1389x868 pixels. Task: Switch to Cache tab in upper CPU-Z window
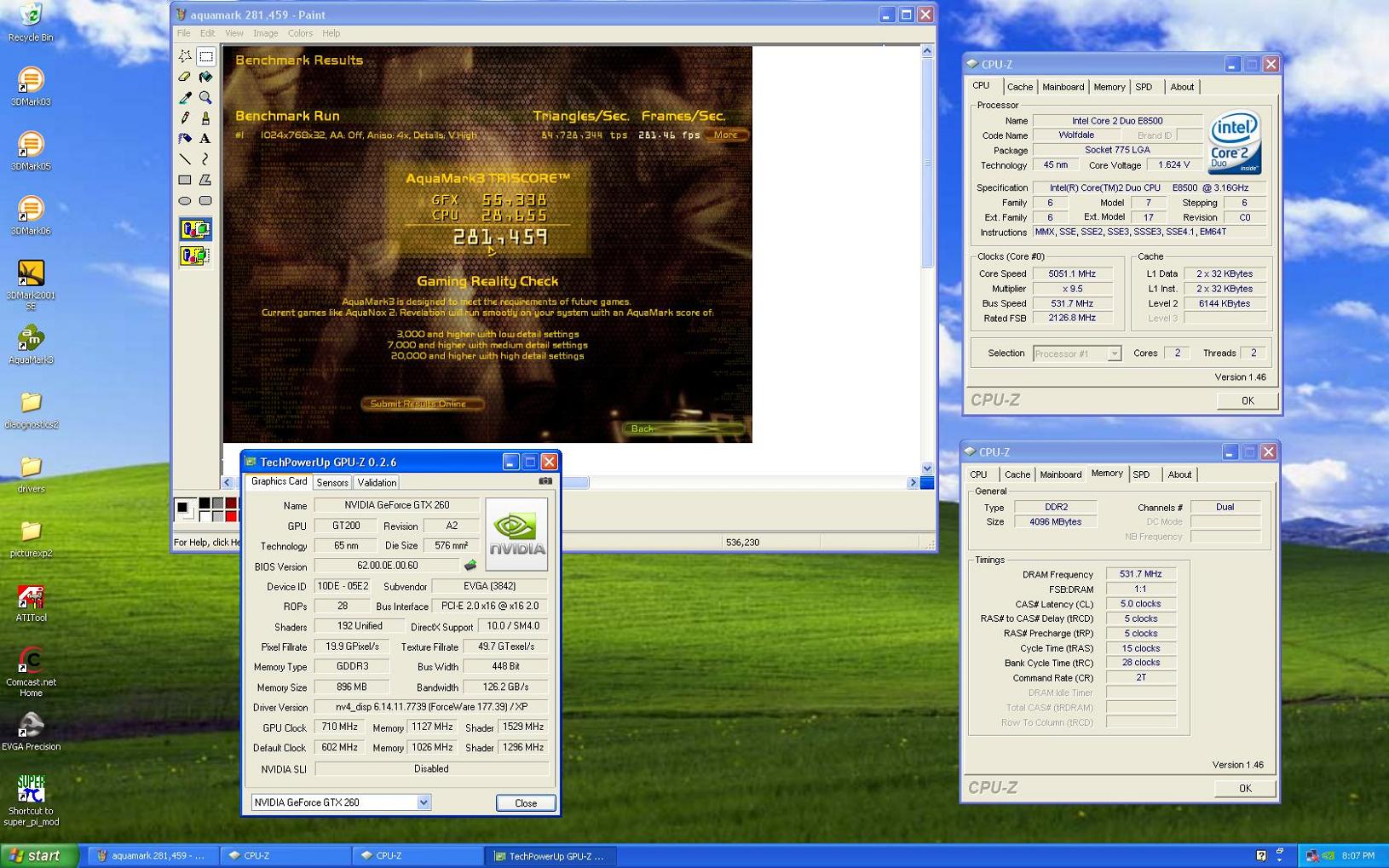point(1019,87)
